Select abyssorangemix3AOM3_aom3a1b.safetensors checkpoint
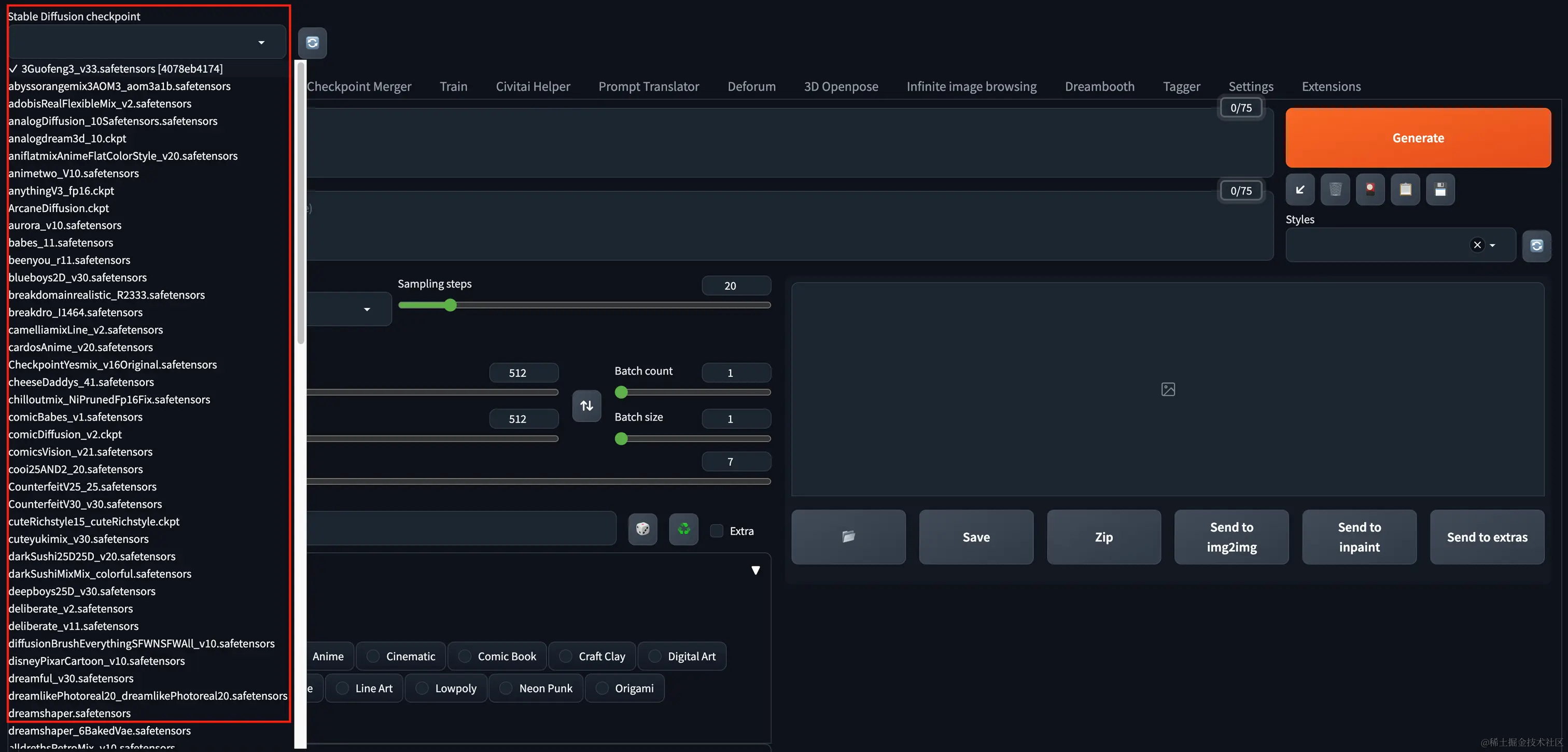The width and height of the screenshot is (1568, 752). click(x=119, y=86)
